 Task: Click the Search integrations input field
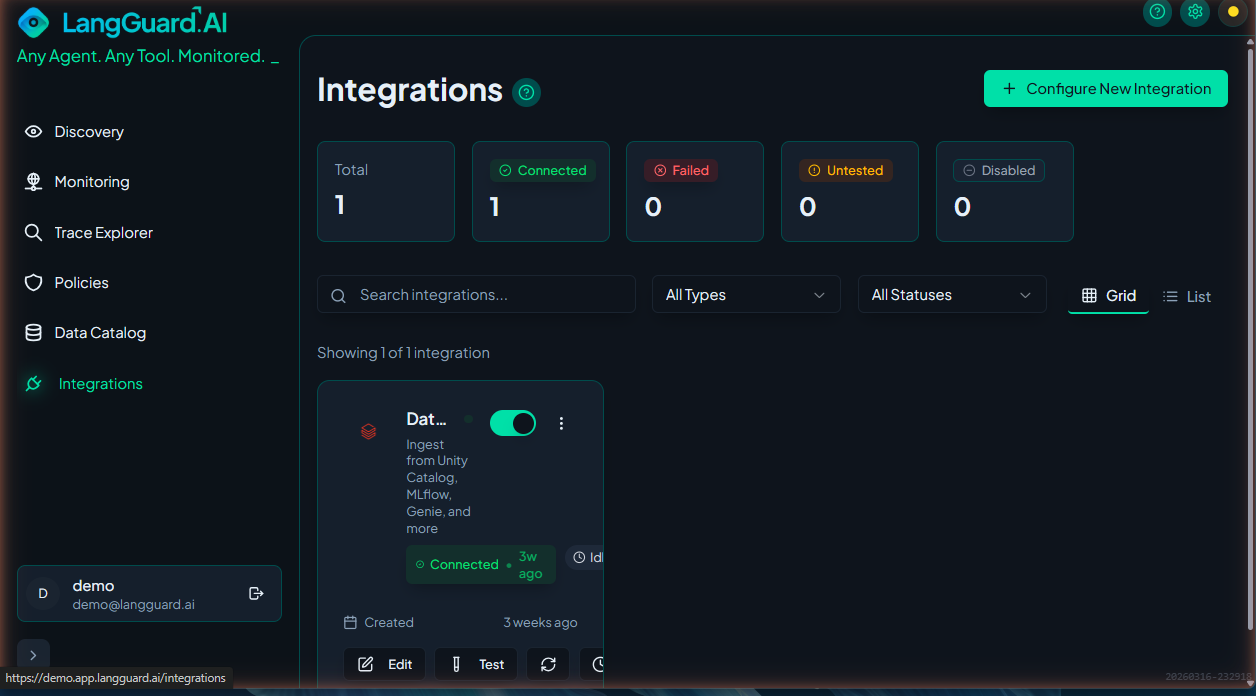[x=476, y=295]
